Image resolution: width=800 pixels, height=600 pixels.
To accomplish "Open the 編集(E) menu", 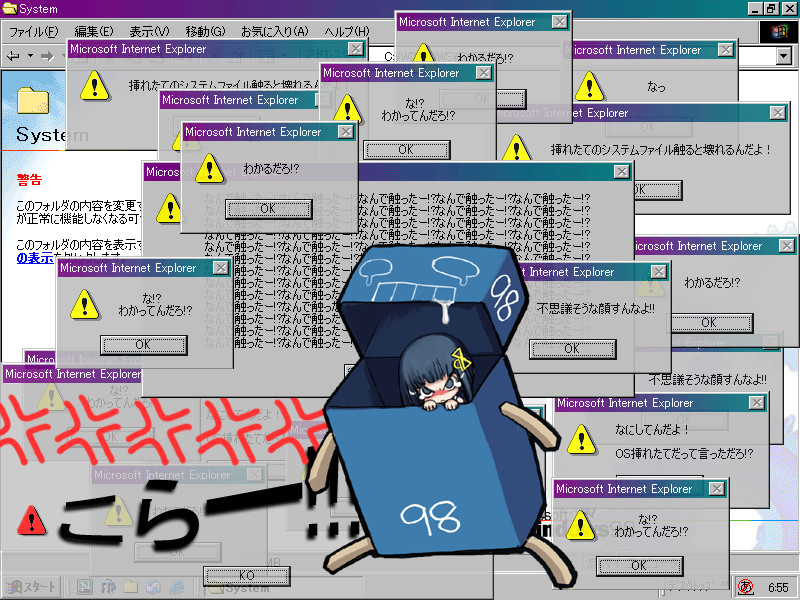I will pos(93,32).
